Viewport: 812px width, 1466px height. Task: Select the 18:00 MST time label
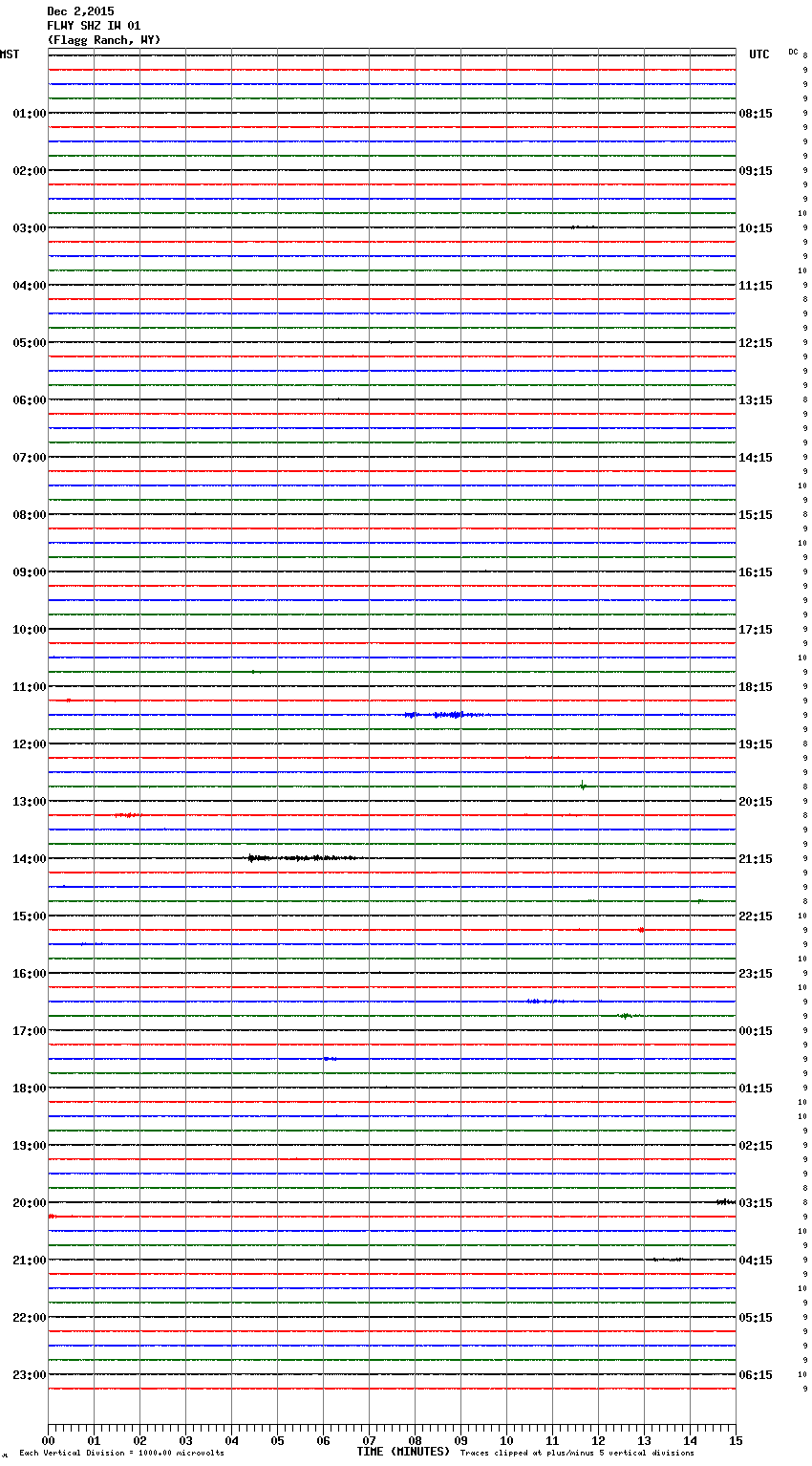point(30,1089)
